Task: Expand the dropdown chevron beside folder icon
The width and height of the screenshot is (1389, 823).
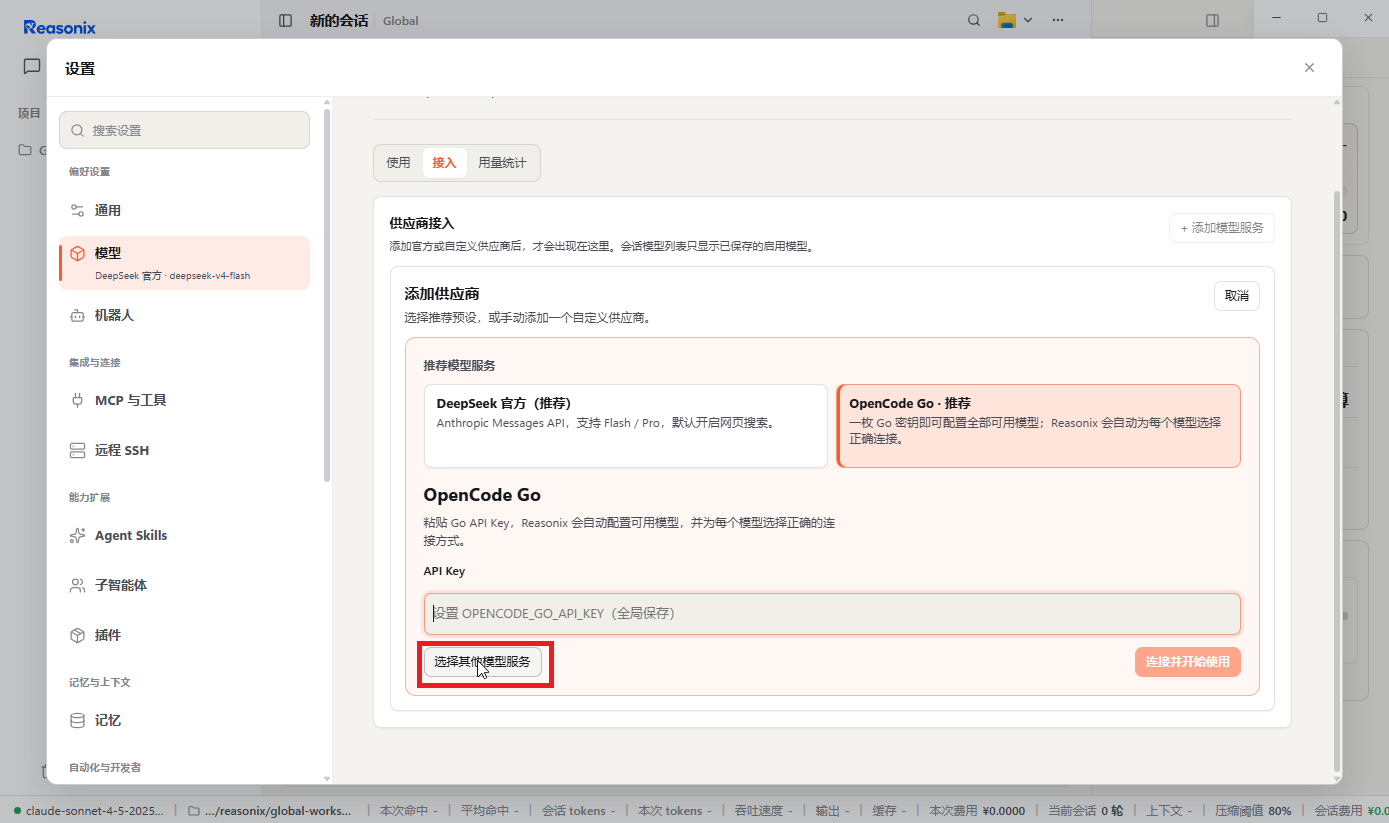Action: click(1027, 20)
